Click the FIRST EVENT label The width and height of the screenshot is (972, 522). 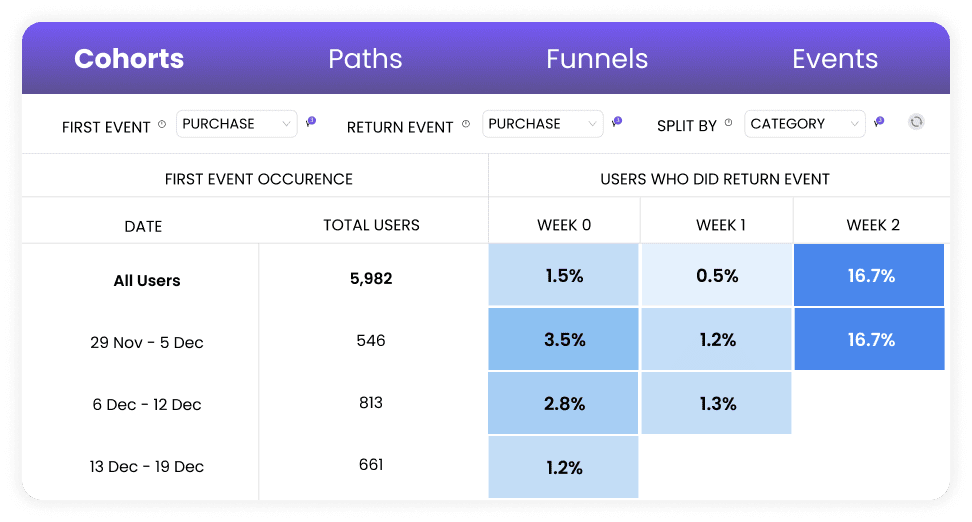coord(106,127)
